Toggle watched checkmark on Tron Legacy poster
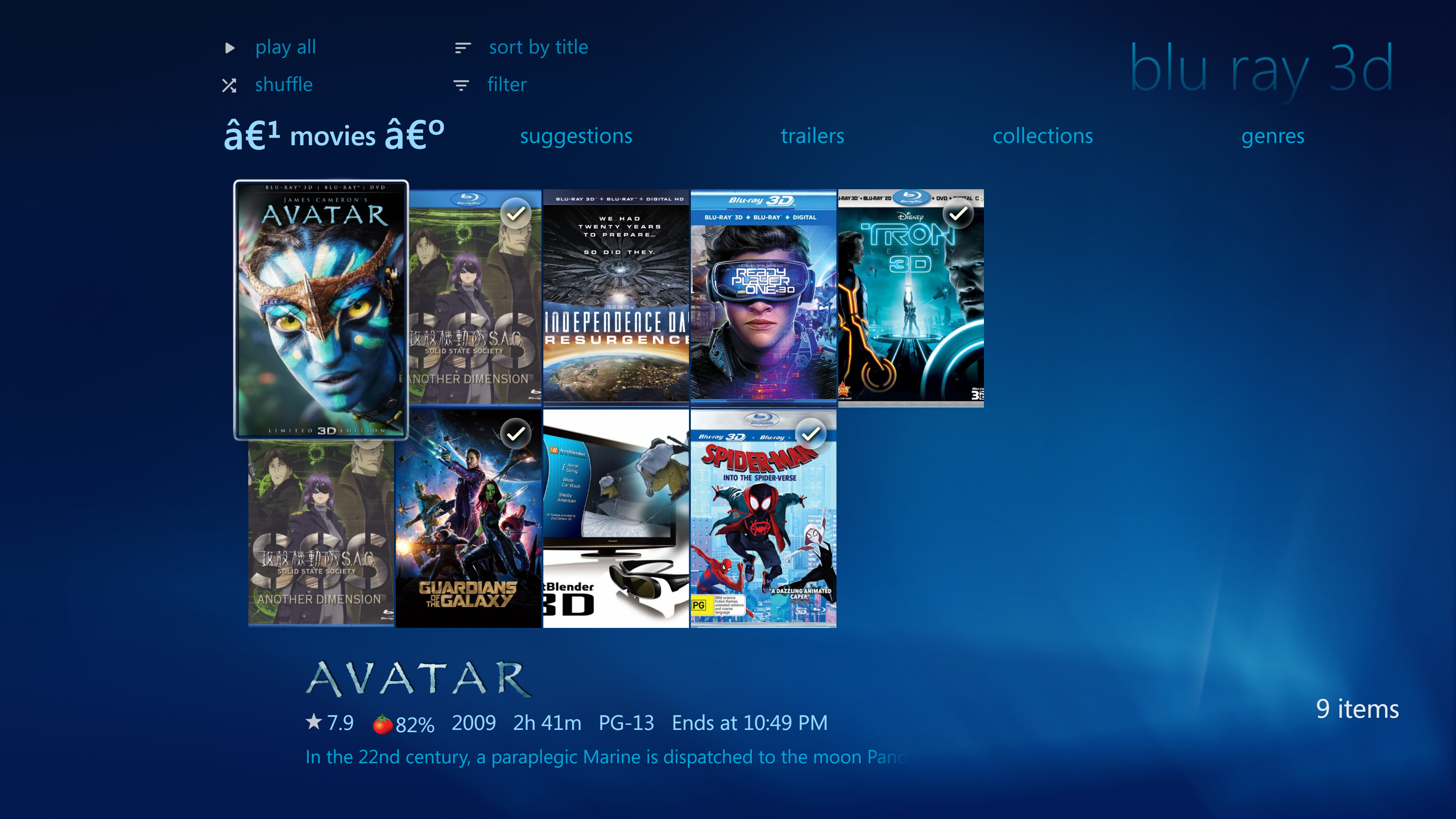This screenshot has width=1456, height=819. point(958,213)
